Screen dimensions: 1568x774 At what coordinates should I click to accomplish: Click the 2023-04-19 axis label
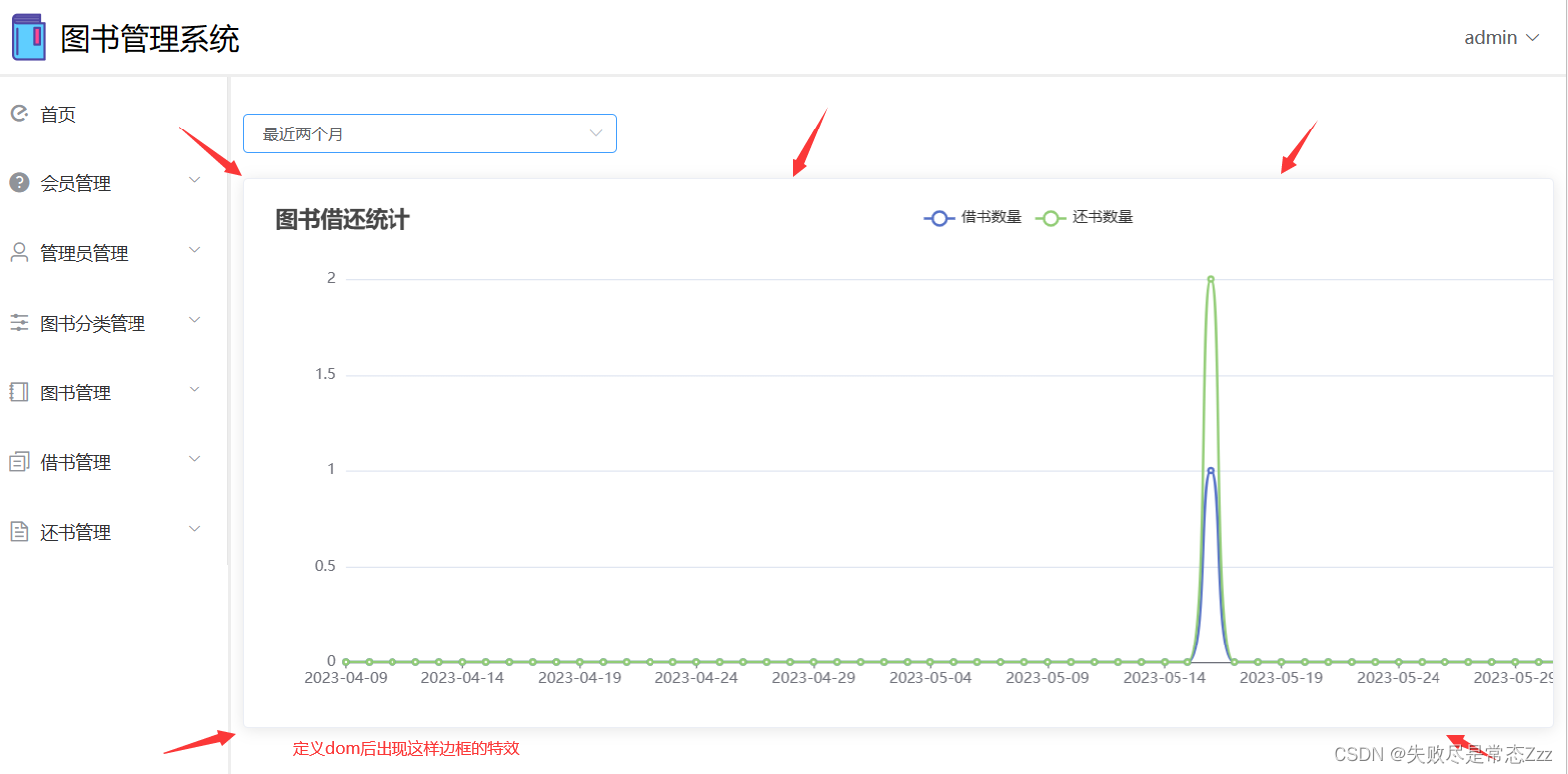[580, 678]
